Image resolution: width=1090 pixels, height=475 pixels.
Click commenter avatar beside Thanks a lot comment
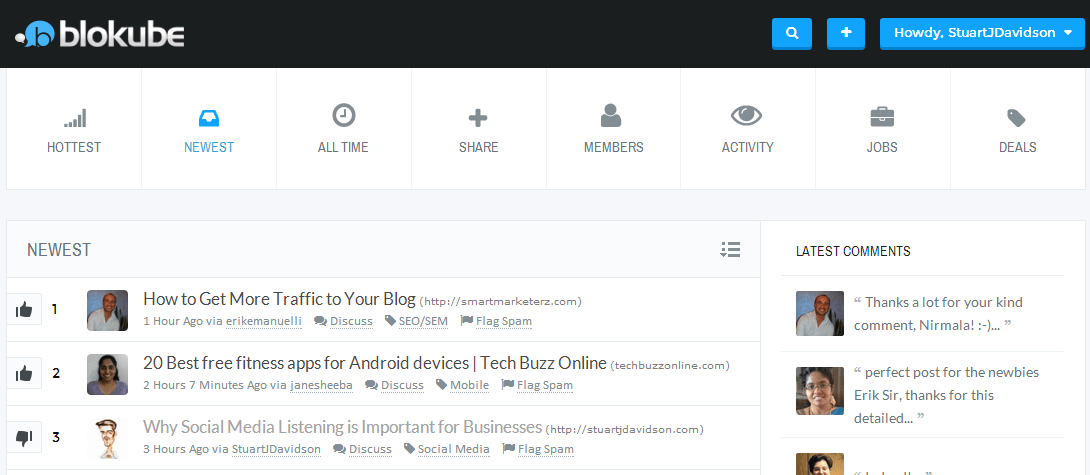point(820,313)
